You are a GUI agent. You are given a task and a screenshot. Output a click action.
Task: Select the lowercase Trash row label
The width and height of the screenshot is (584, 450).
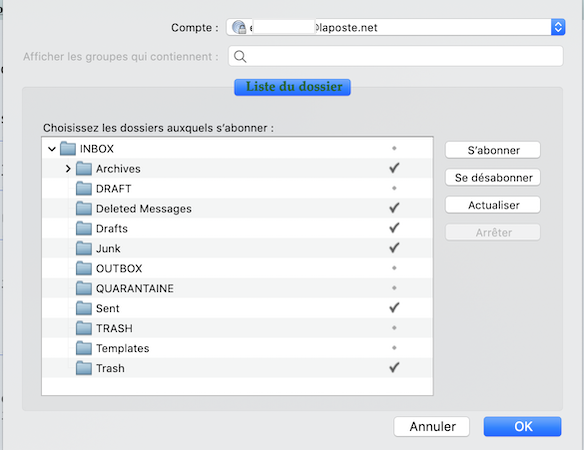coord(110,368)
